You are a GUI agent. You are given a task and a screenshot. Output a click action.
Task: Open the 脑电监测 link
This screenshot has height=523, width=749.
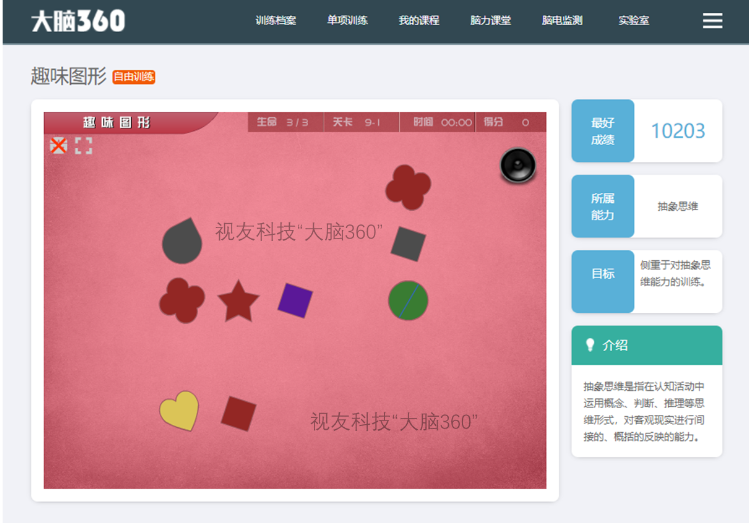click(562, 21)
